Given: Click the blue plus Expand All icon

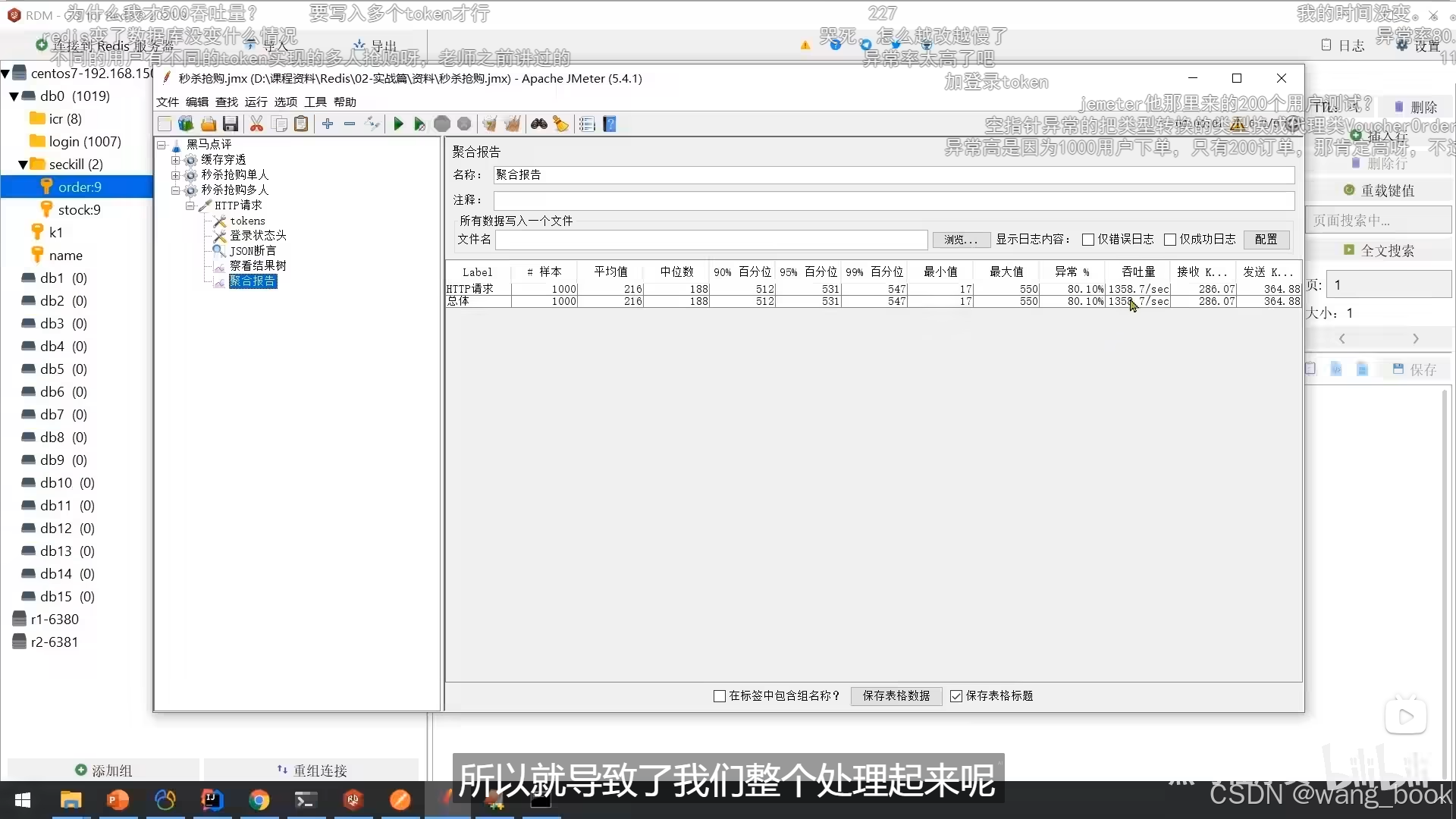Looking at the screenshot, I should (328, 124).
